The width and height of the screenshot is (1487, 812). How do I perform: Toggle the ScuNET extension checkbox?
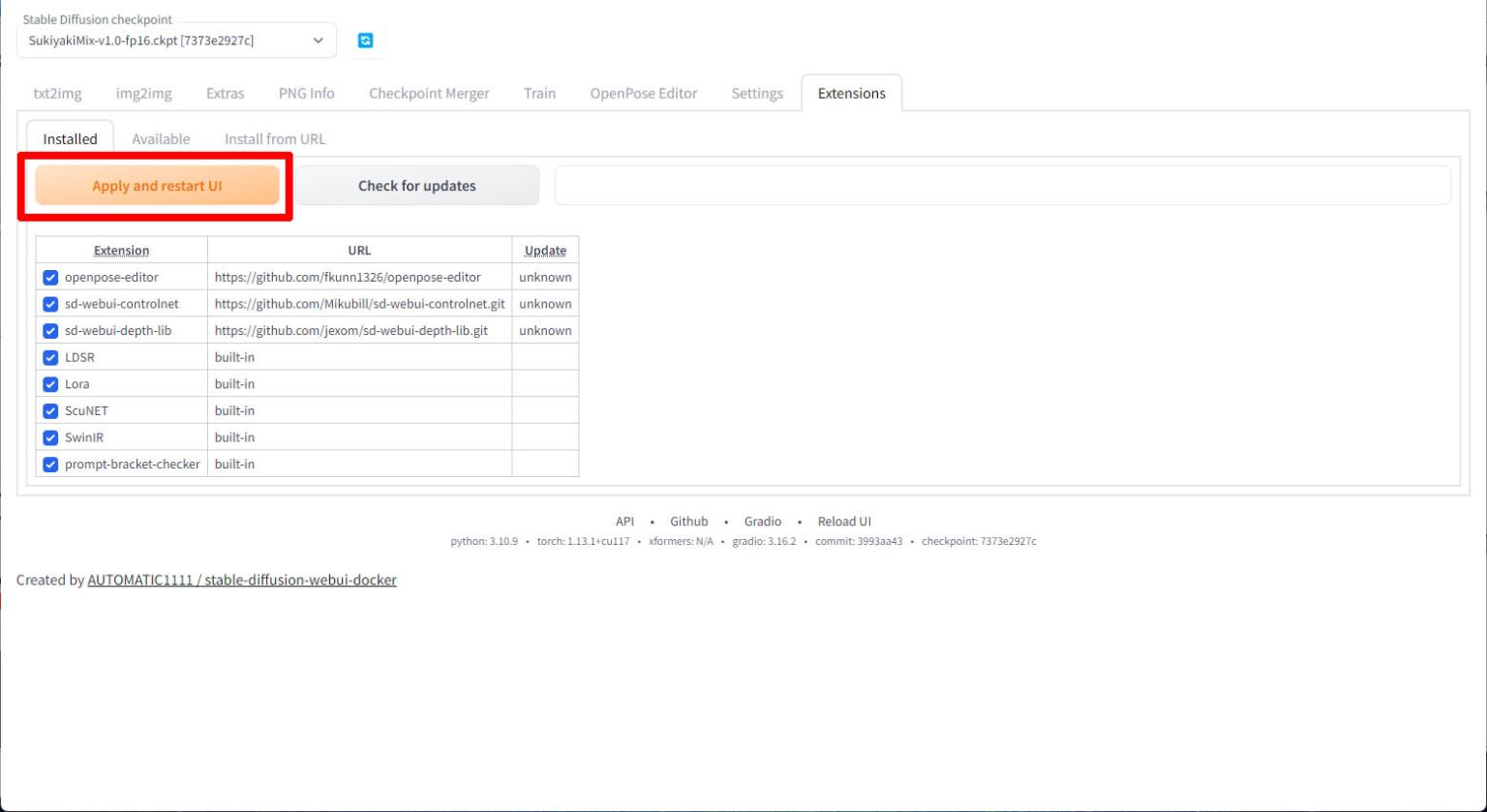point(51,410)
